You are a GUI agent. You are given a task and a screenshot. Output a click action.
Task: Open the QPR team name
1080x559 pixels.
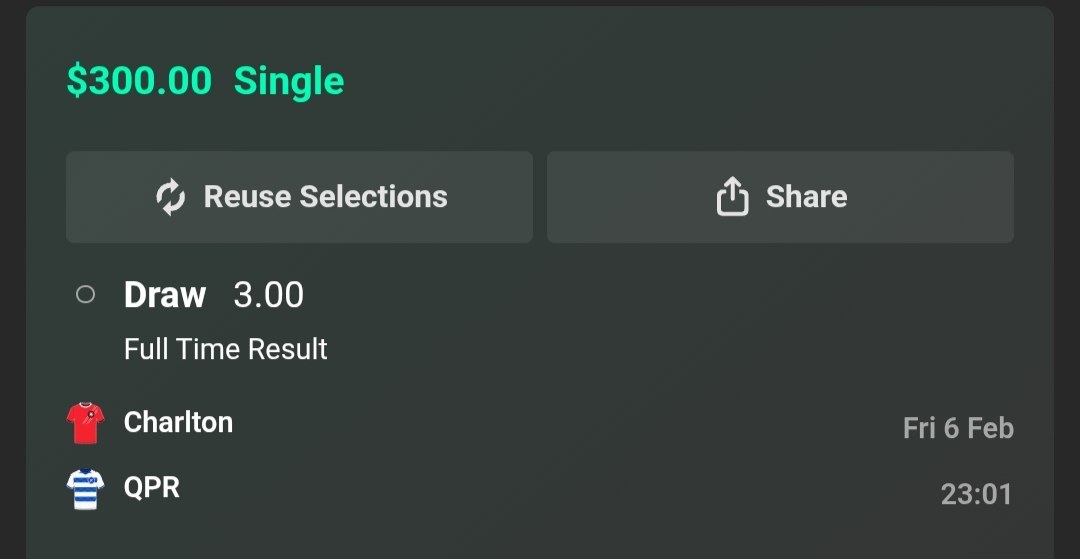point(152,488)
